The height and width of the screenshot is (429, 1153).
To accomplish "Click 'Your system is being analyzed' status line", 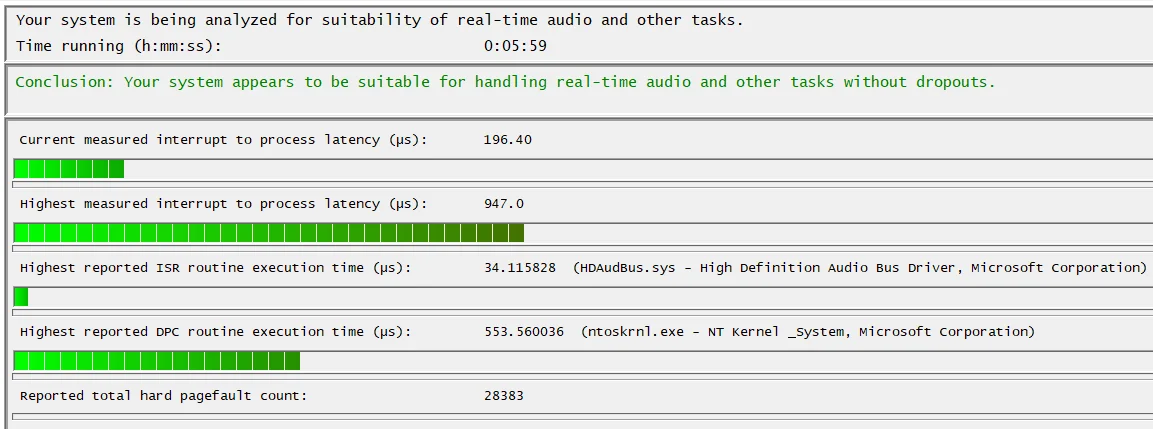I will coord(379,20).
